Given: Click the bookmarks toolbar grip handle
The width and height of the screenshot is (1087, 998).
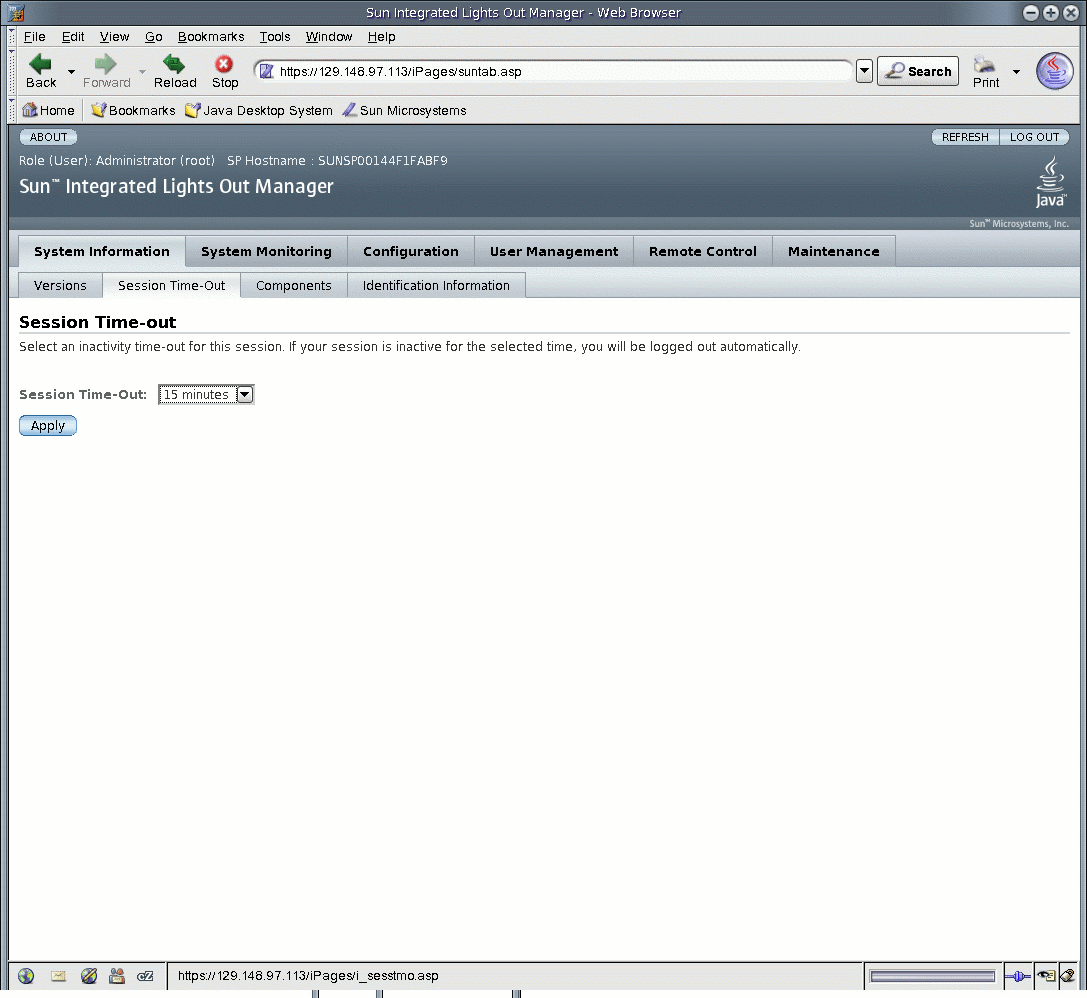Looking at the screenshot, I should 12,110.
